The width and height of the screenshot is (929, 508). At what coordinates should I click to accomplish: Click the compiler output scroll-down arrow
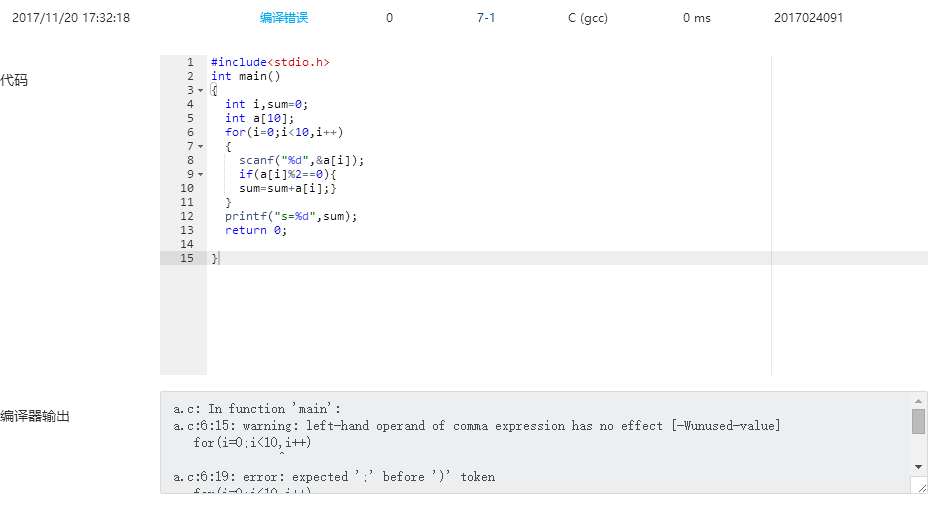pyautogui.click(x=918, y=466)
